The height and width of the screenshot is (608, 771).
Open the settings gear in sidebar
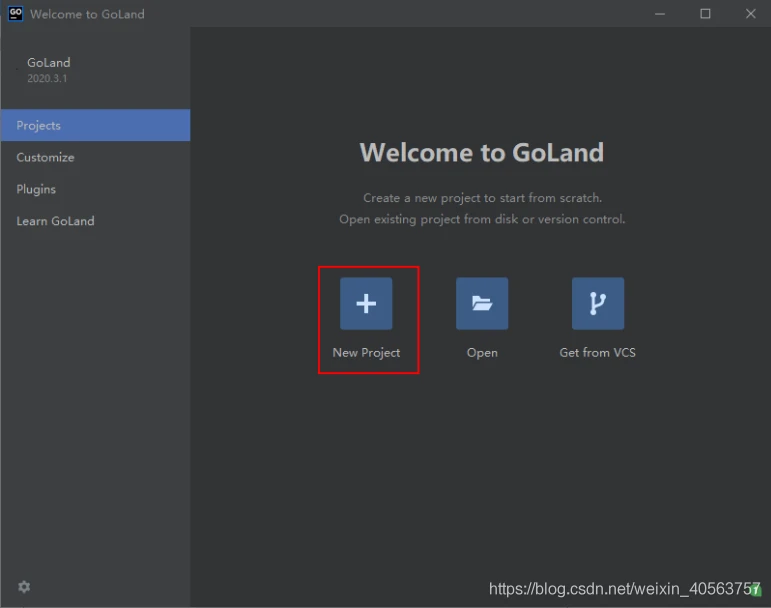(24, 586)
